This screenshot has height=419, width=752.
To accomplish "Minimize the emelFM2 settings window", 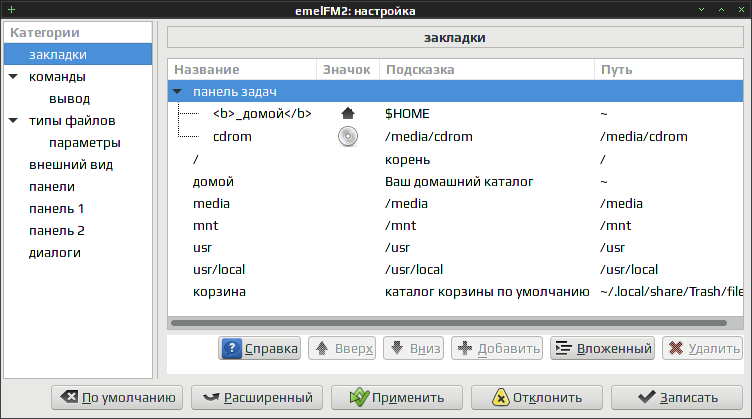I will [x=701, y=10].
